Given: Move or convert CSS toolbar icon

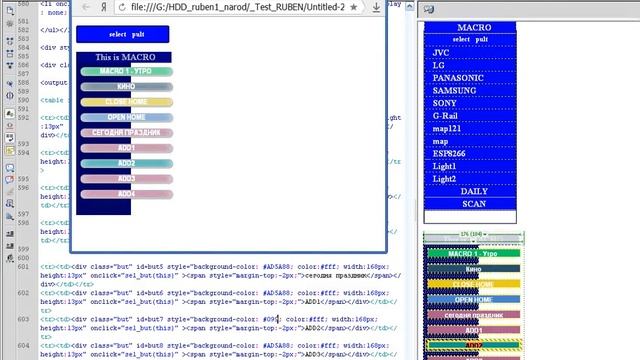Looking at the screenshot, I should 10,216.
